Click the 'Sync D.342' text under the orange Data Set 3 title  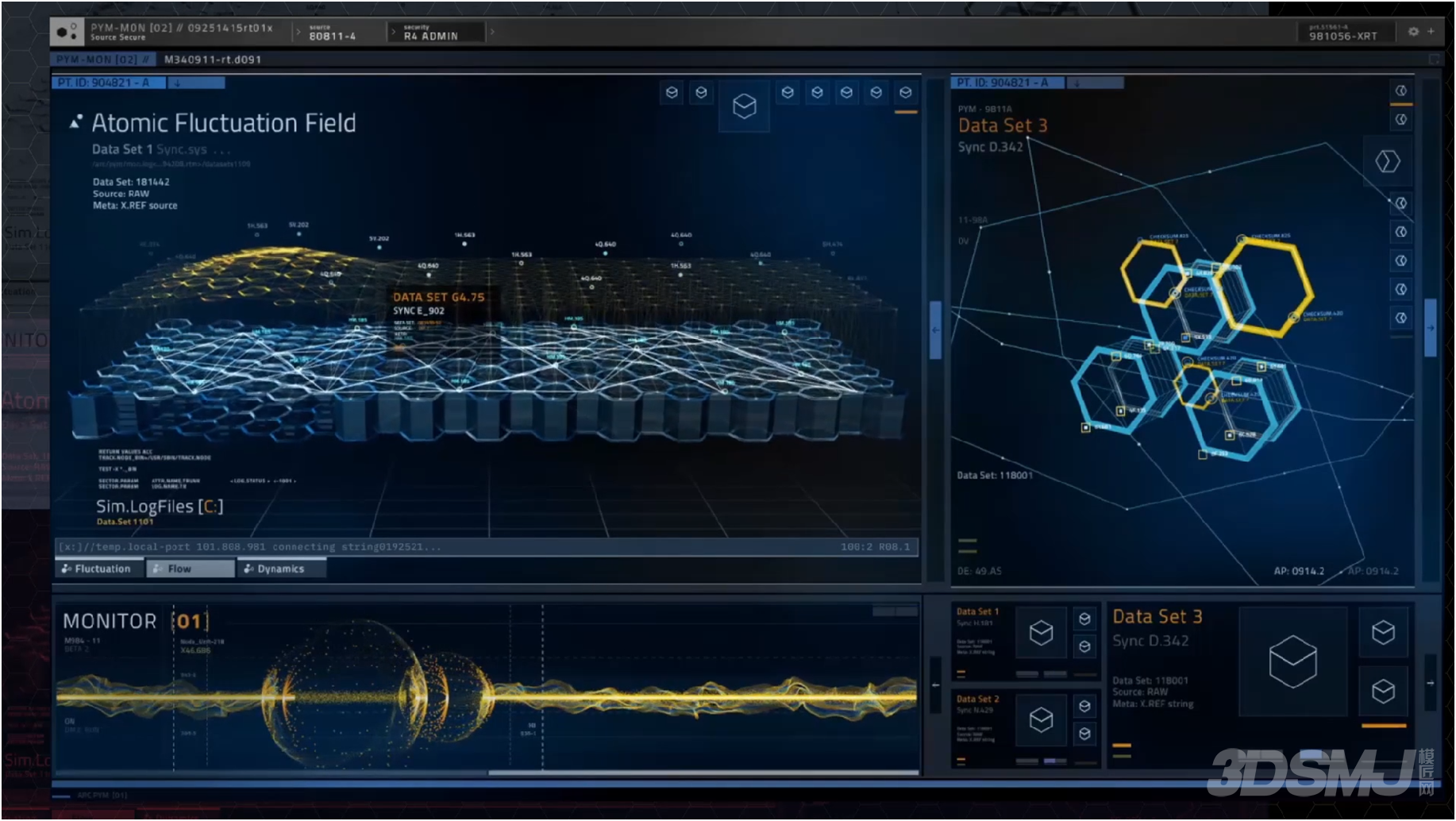(x=990, y=147)
